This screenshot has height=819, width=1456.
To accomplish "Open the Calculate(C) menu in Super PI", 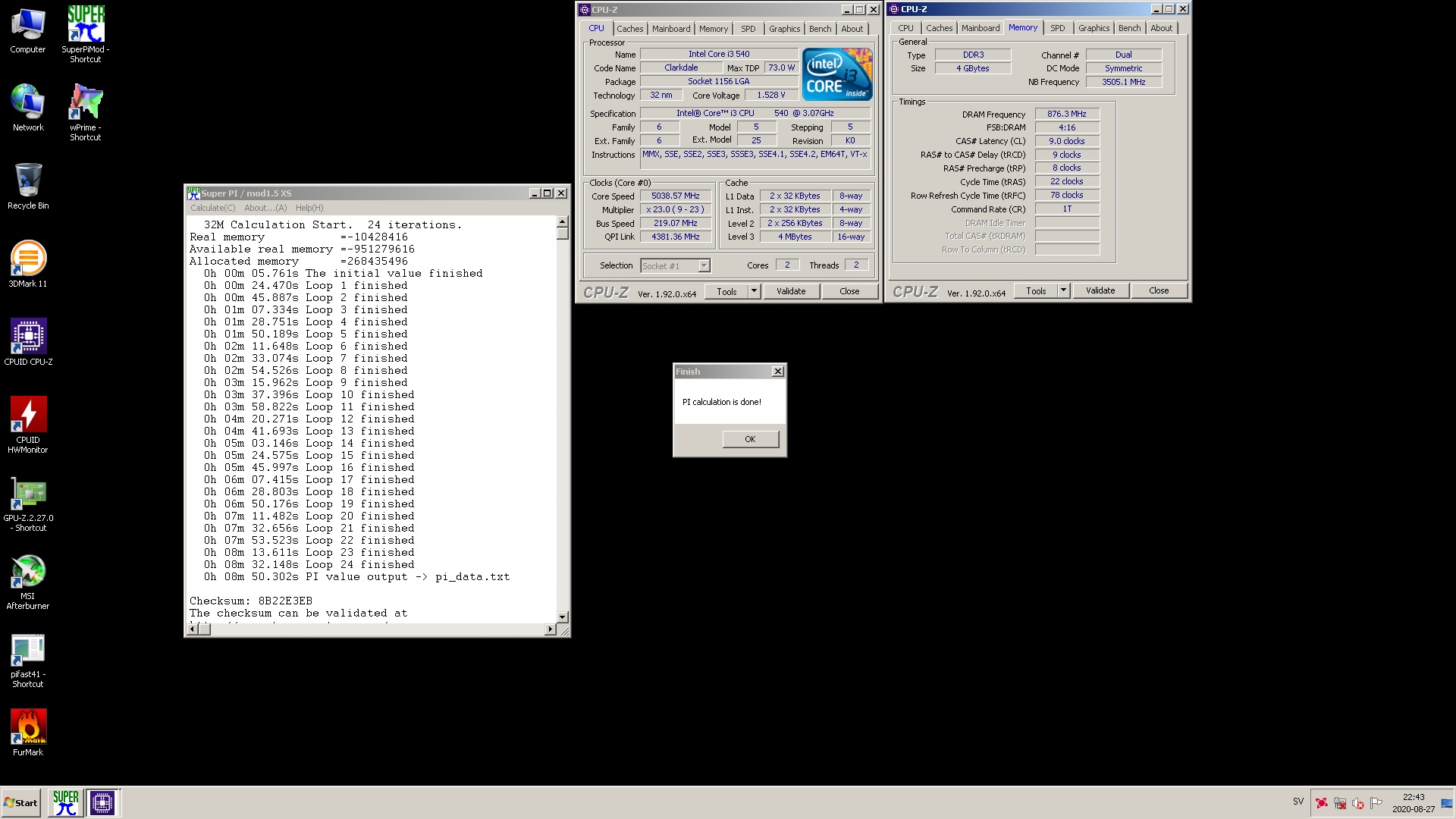I will click(x=212, y=208).
